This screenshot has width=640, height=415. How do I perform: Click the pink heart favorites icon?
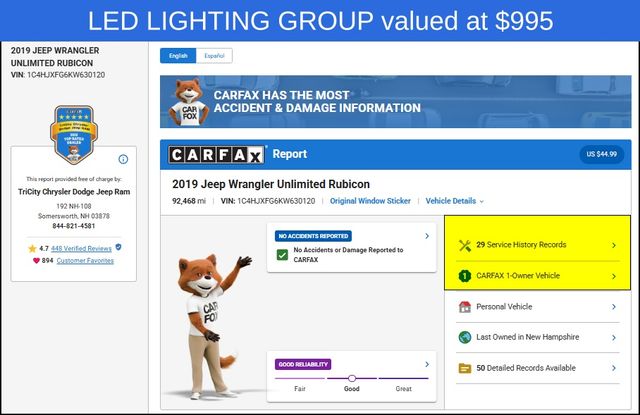pos(36,261)
